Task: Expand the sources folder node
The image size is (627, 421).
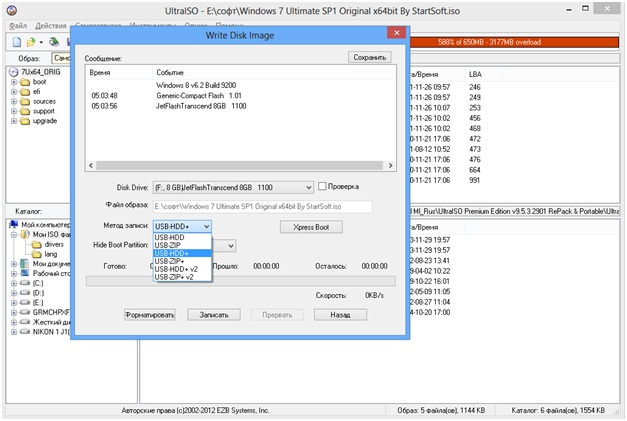Action: [14, 102]
